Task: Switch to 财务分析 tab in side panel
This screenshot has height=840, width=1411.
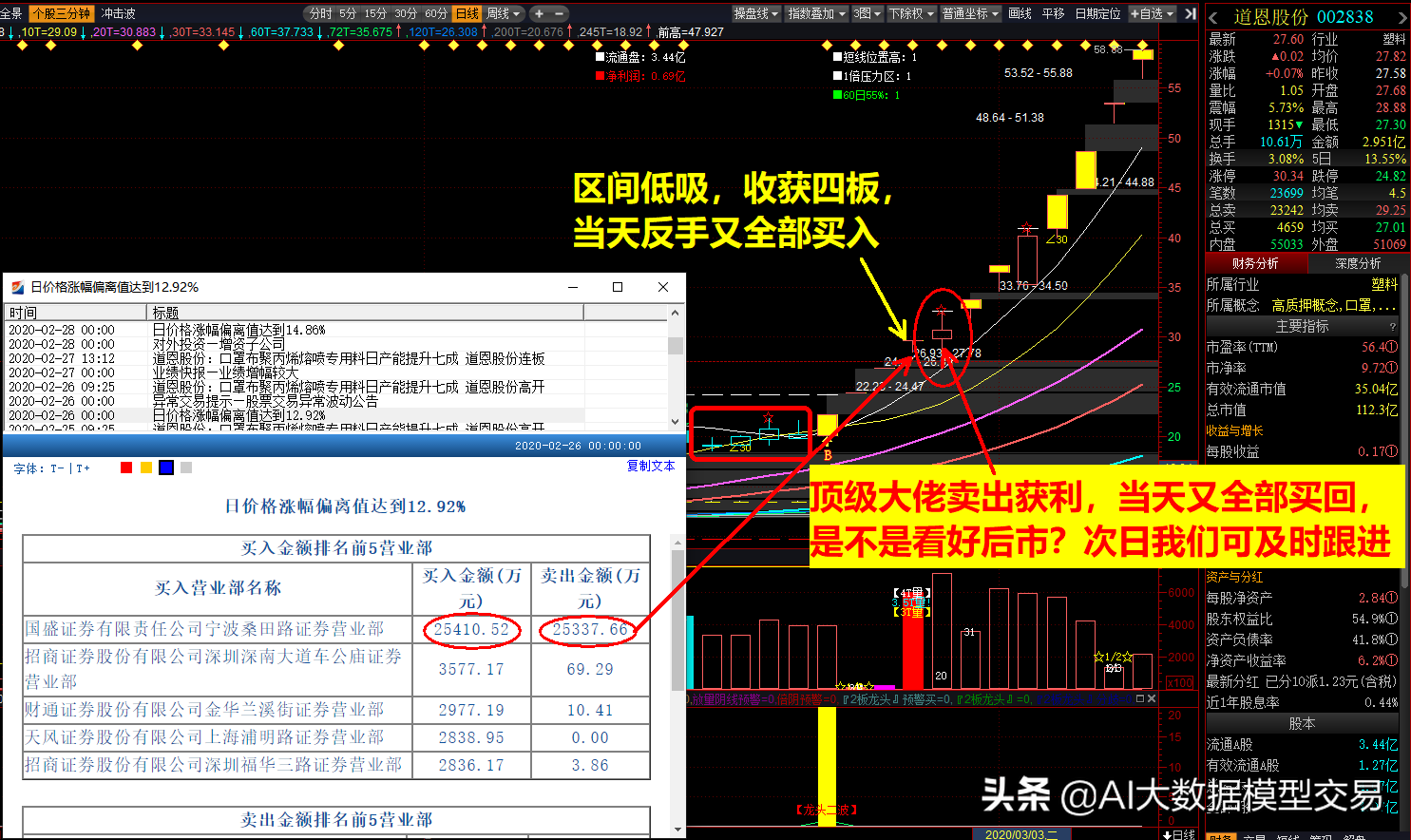Action: point(1255,263)
